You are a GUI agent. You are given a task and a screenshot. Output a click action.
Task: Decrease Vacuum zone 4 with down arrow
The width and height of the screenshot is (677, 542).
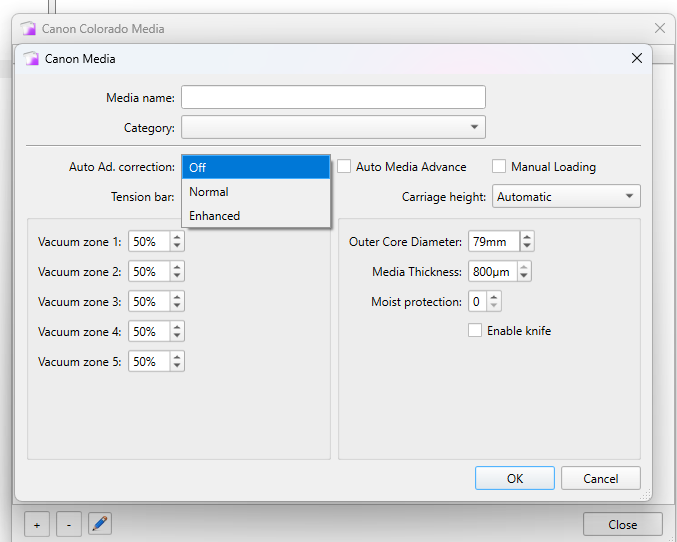coord(177,336)
